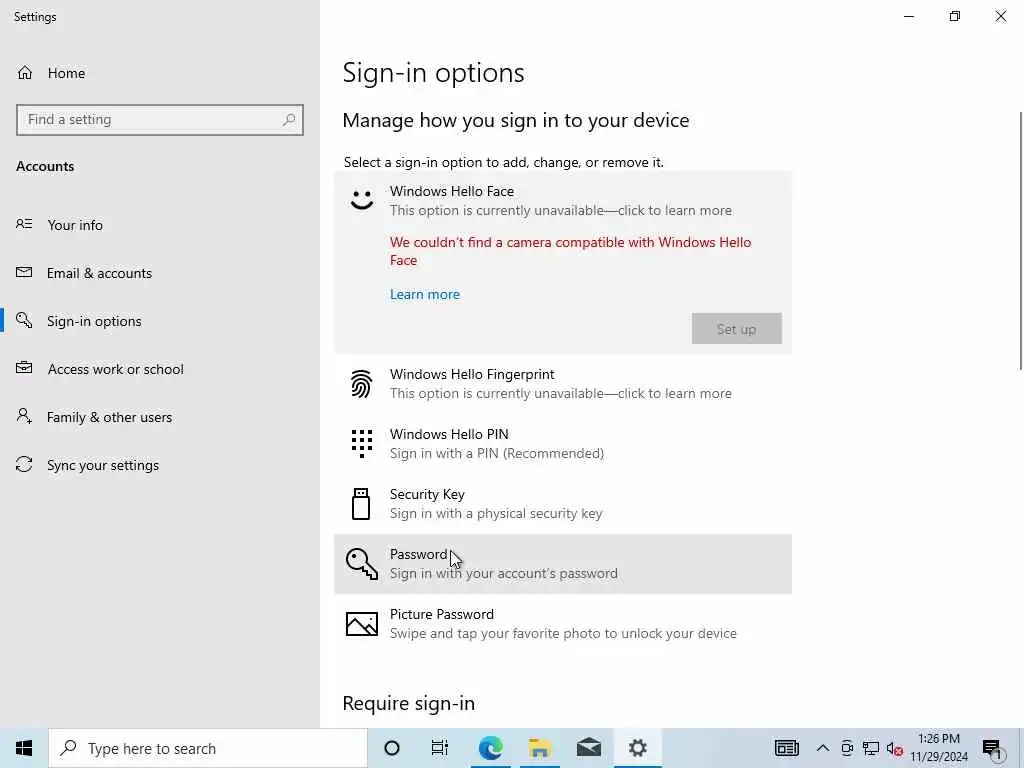Collapse the Windows Hello Face option

click(x=563, y=200)
